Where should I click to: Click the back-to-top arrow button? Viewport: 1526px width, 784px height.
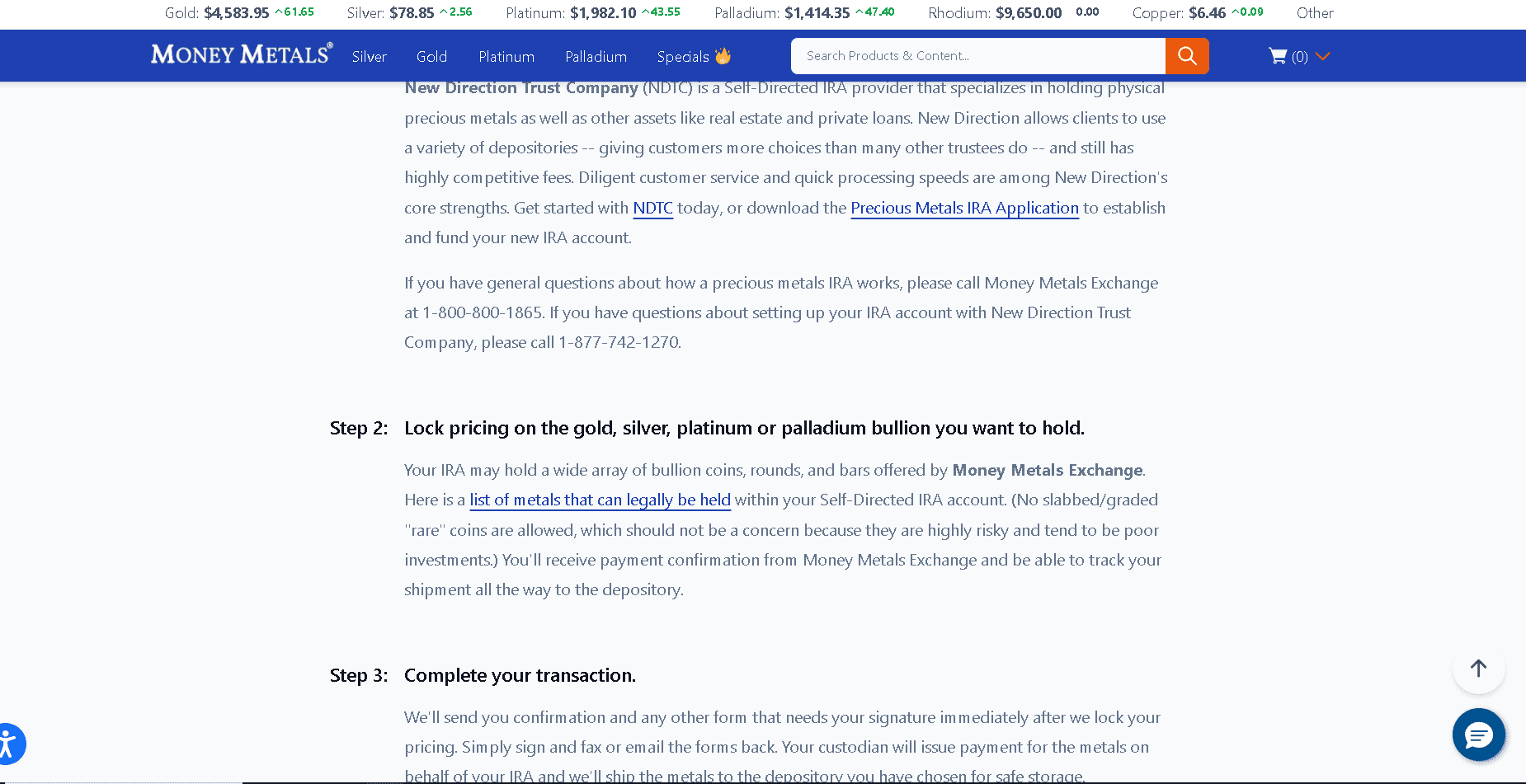click(x=1479, y=668)
